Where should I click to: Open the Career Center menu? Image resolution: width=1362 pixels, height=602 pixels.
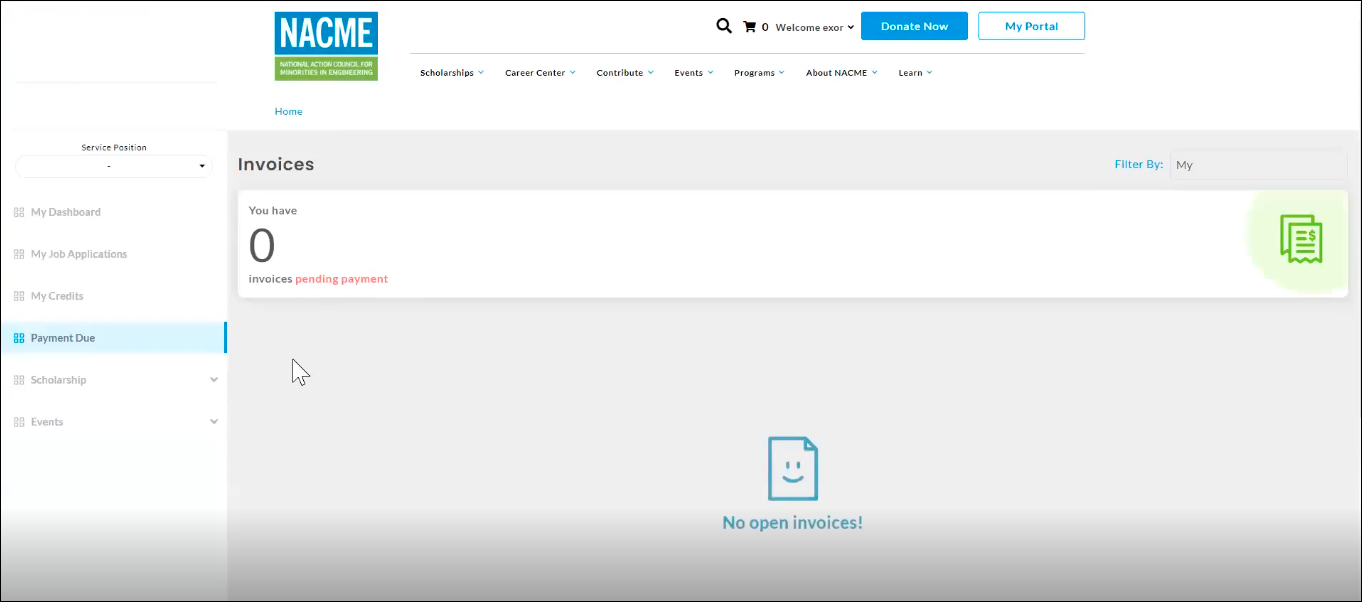[x=539, y=73]
